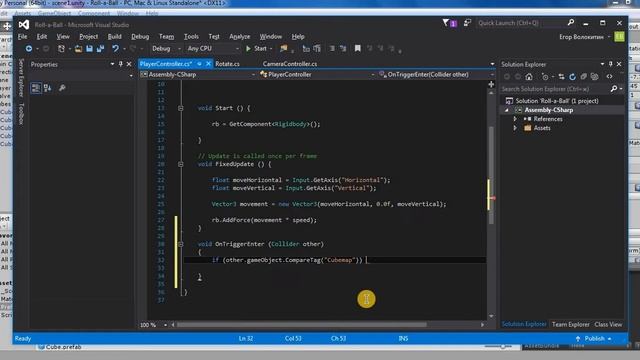Click the Collapse All icon in Solution Explorer
The height and width of the screenshot is (360, 640).
tap(584, 77)
